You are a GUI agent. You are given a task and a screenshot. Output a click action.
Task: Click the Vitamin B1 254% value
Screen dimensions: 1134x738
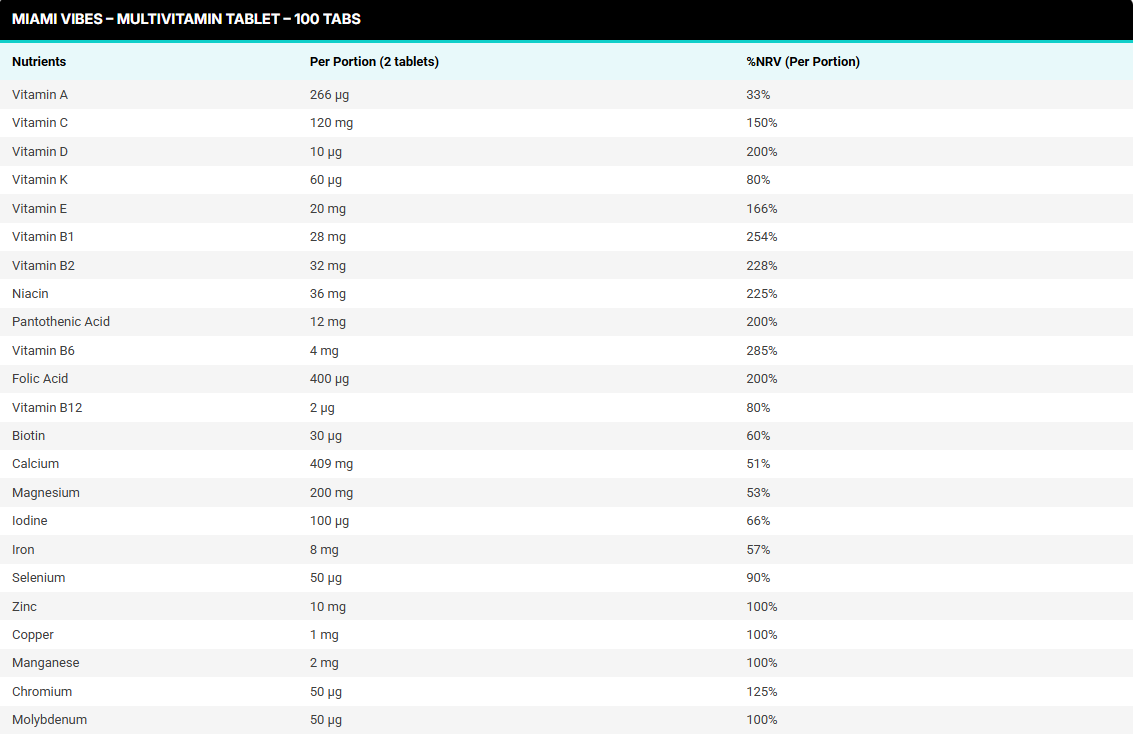(x=761, y=237)
